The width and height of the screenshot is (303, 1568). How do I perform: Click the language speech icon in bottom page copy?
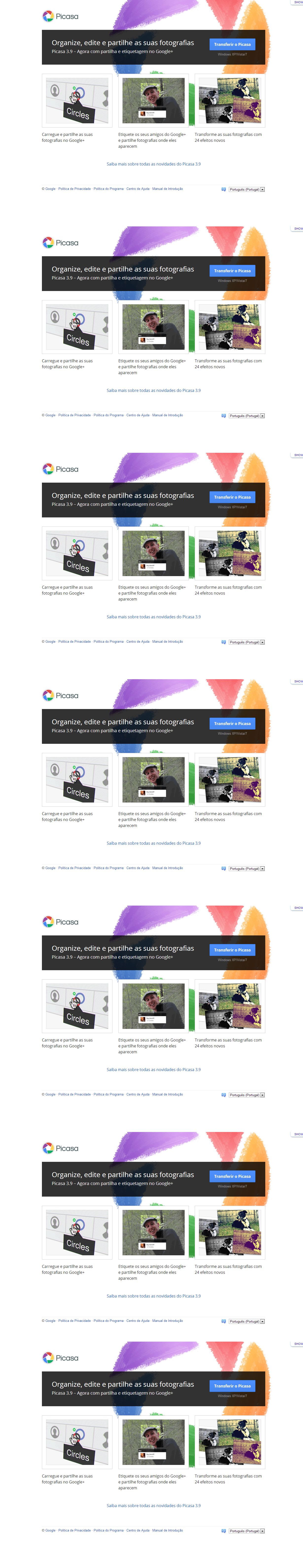point(223,1531)
